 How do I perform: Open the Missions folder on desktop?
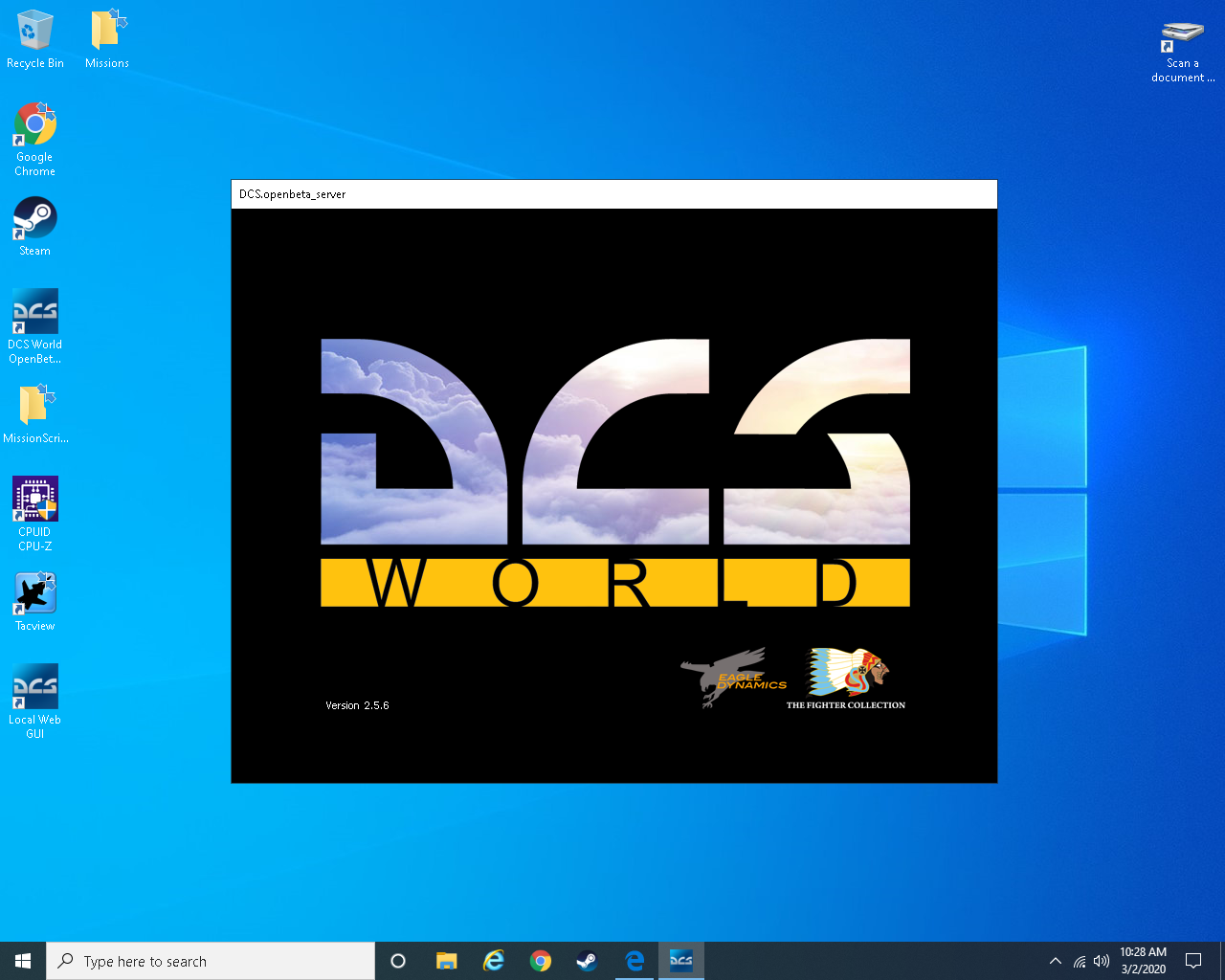coord(107,39)
